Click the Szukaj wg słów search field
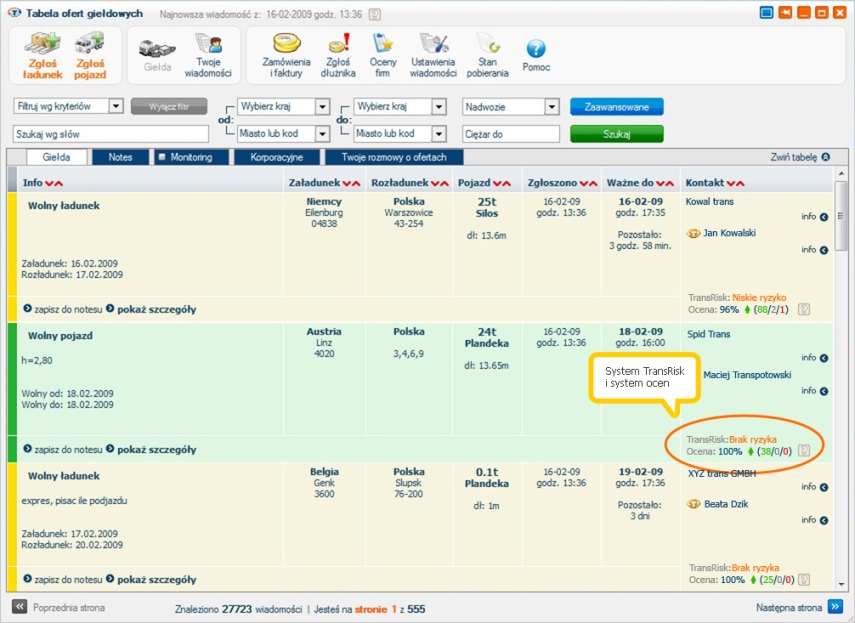The width and height of the screenshot is (855, 623). pos(111,134)
